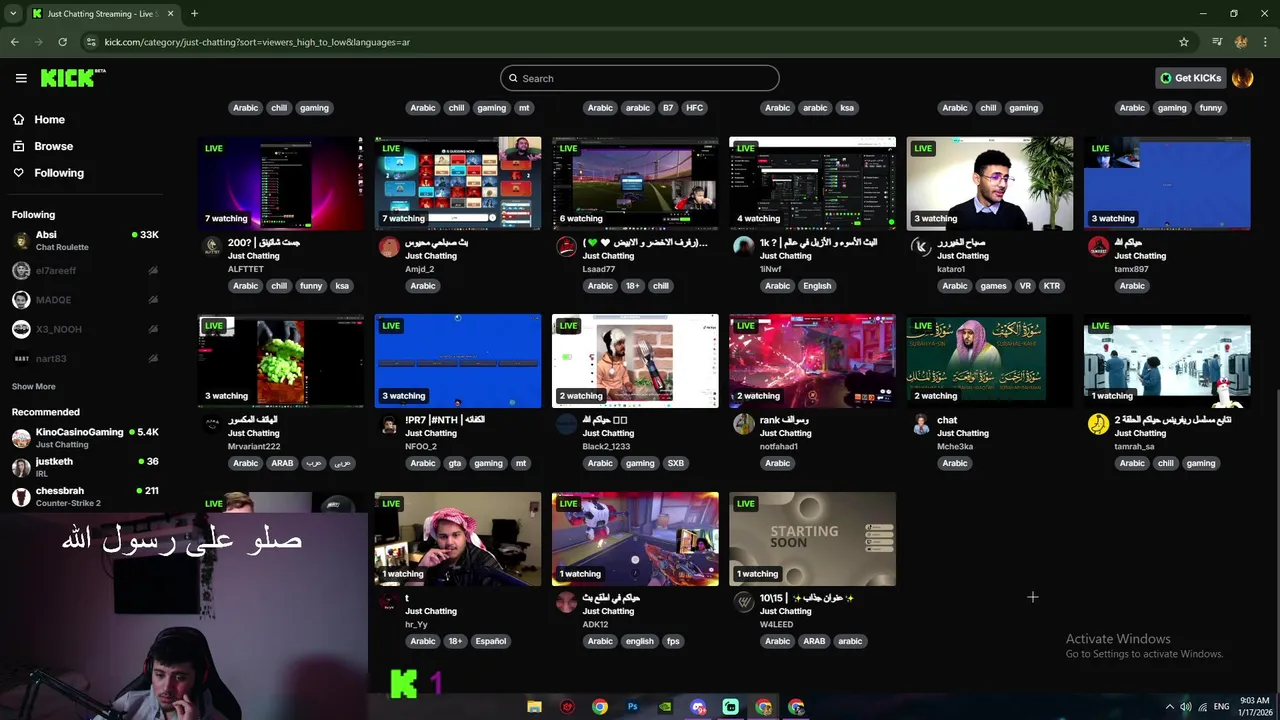Open tamrah_sa stream thumbnail
Viewport: 1280px width, 720px height.
tap(1167, 361)
